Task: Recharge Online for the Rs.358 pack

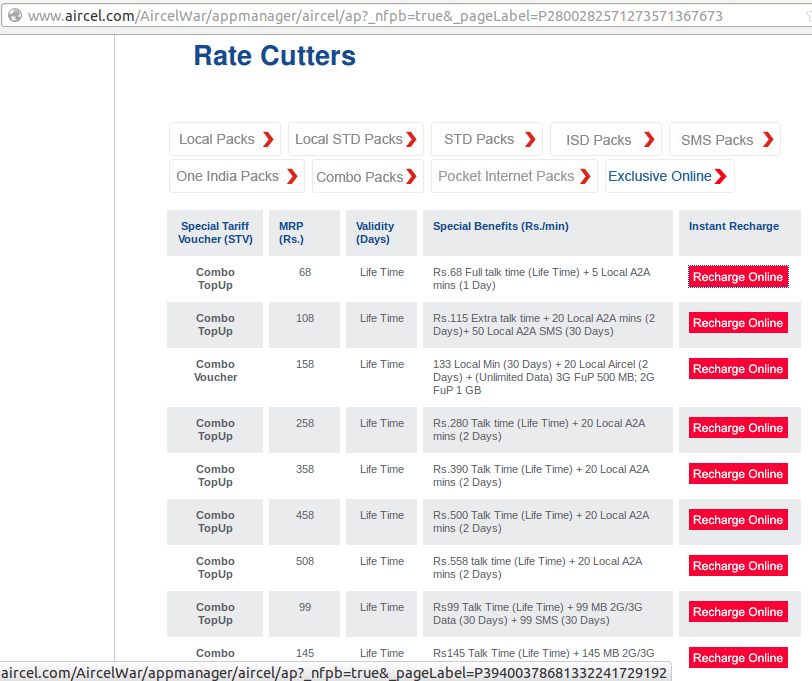Action: click(x=738, y=474)
